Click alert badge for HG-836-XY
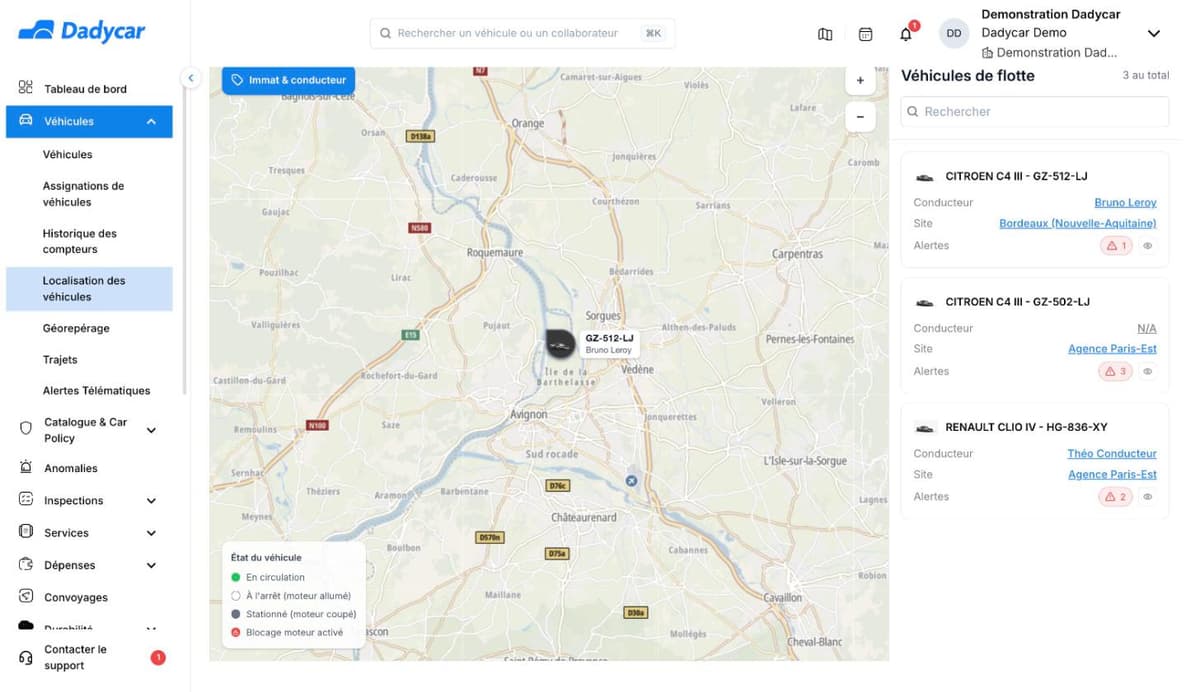Image resolution: width=1200 pixels, height=692 pixels. click(1116, 496)
